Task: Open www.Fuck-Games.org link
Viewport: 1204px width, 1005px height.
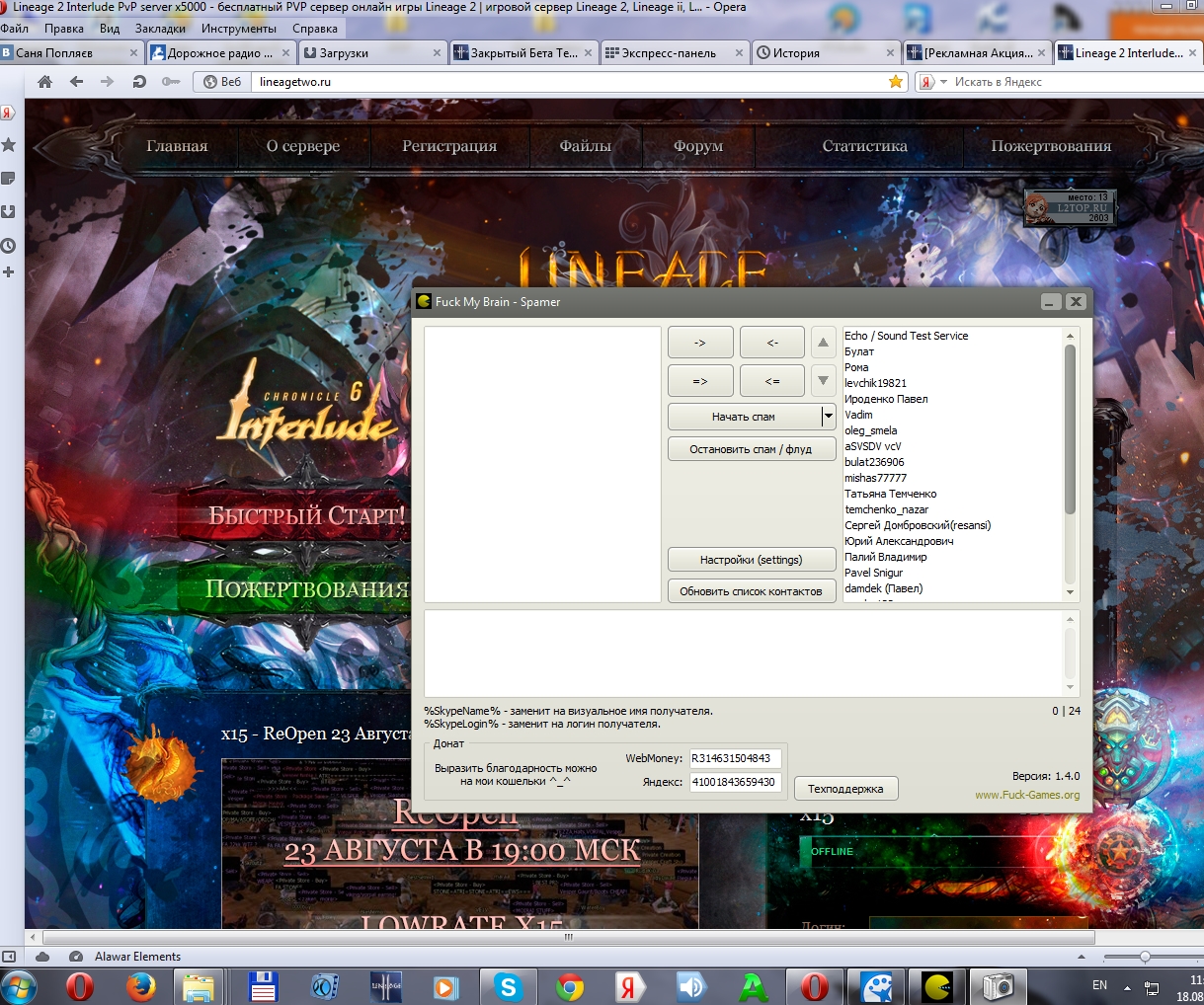Action: pyautogui.click(x=1027, y=795)
